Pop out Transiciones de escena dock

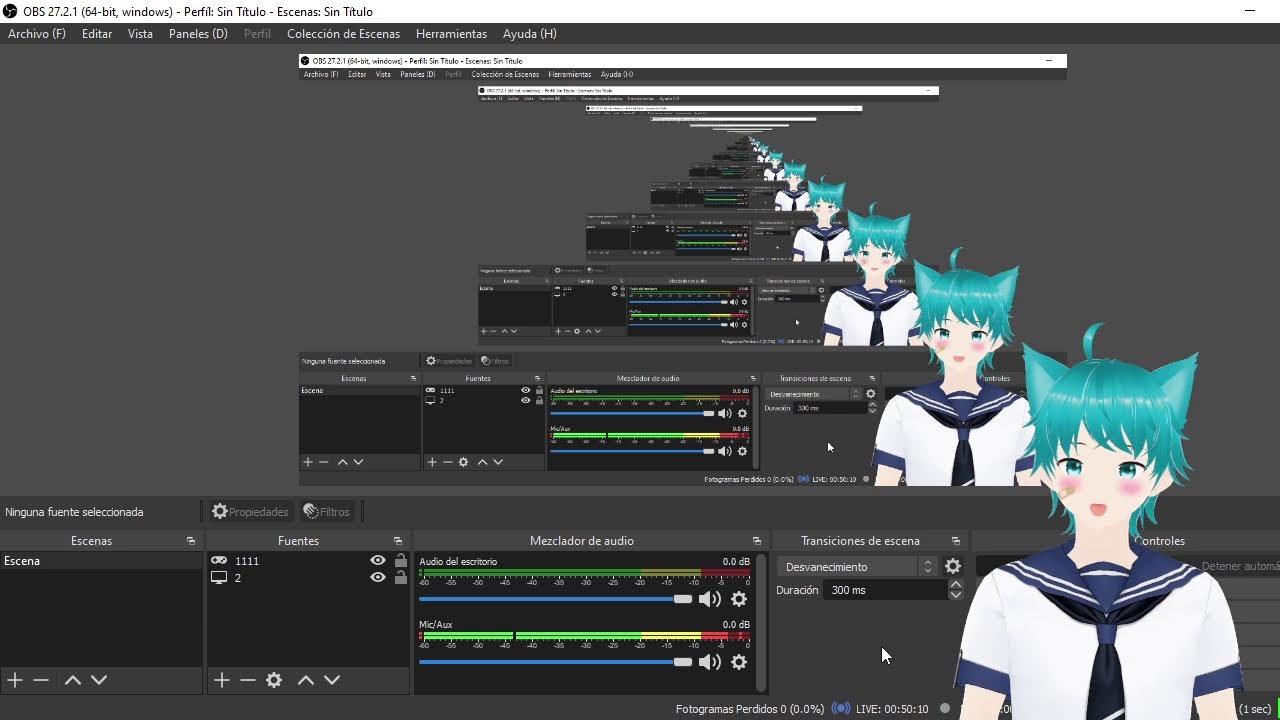956,541
